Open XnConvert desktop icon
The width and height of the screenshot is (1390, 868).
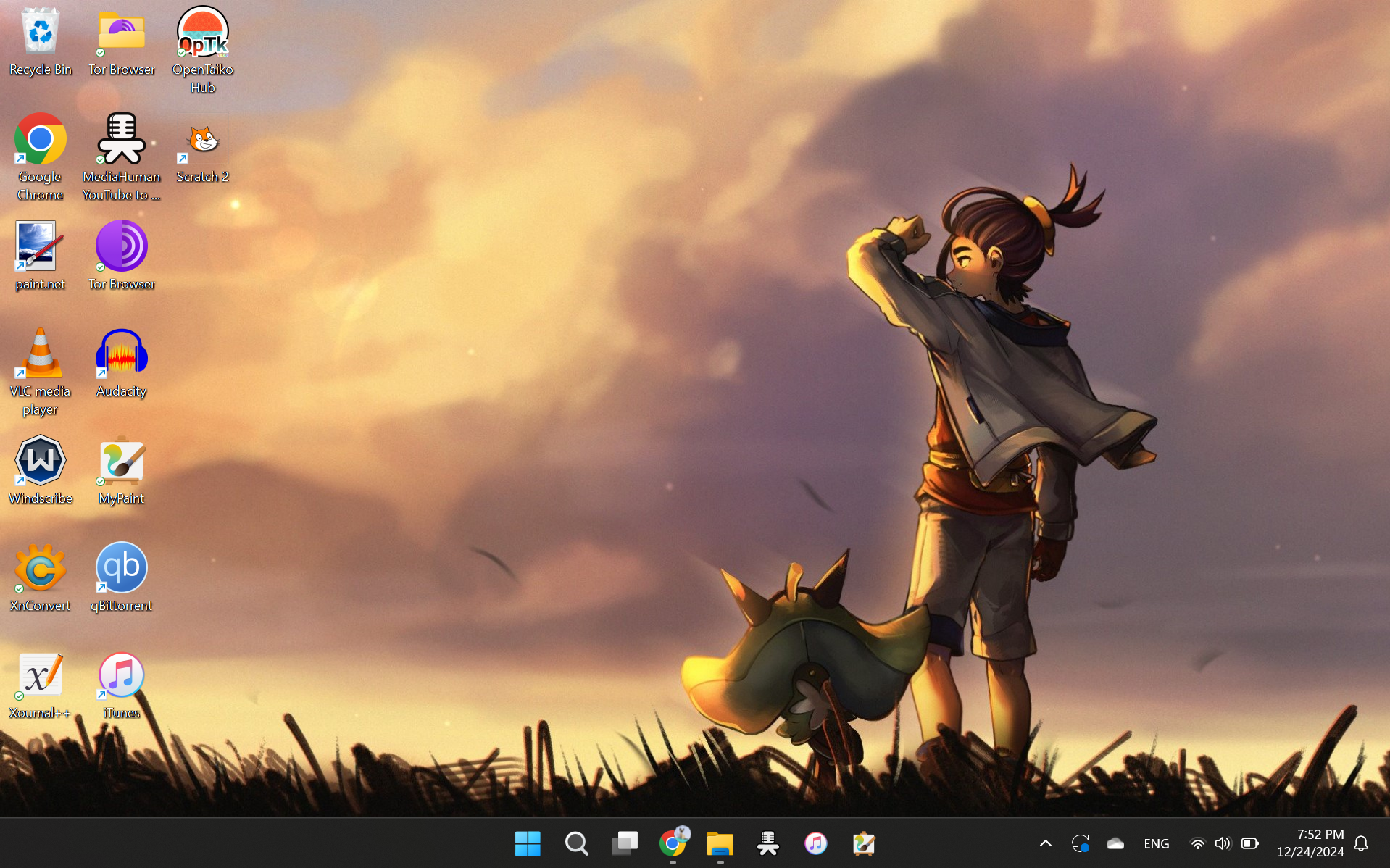(41, 577)
